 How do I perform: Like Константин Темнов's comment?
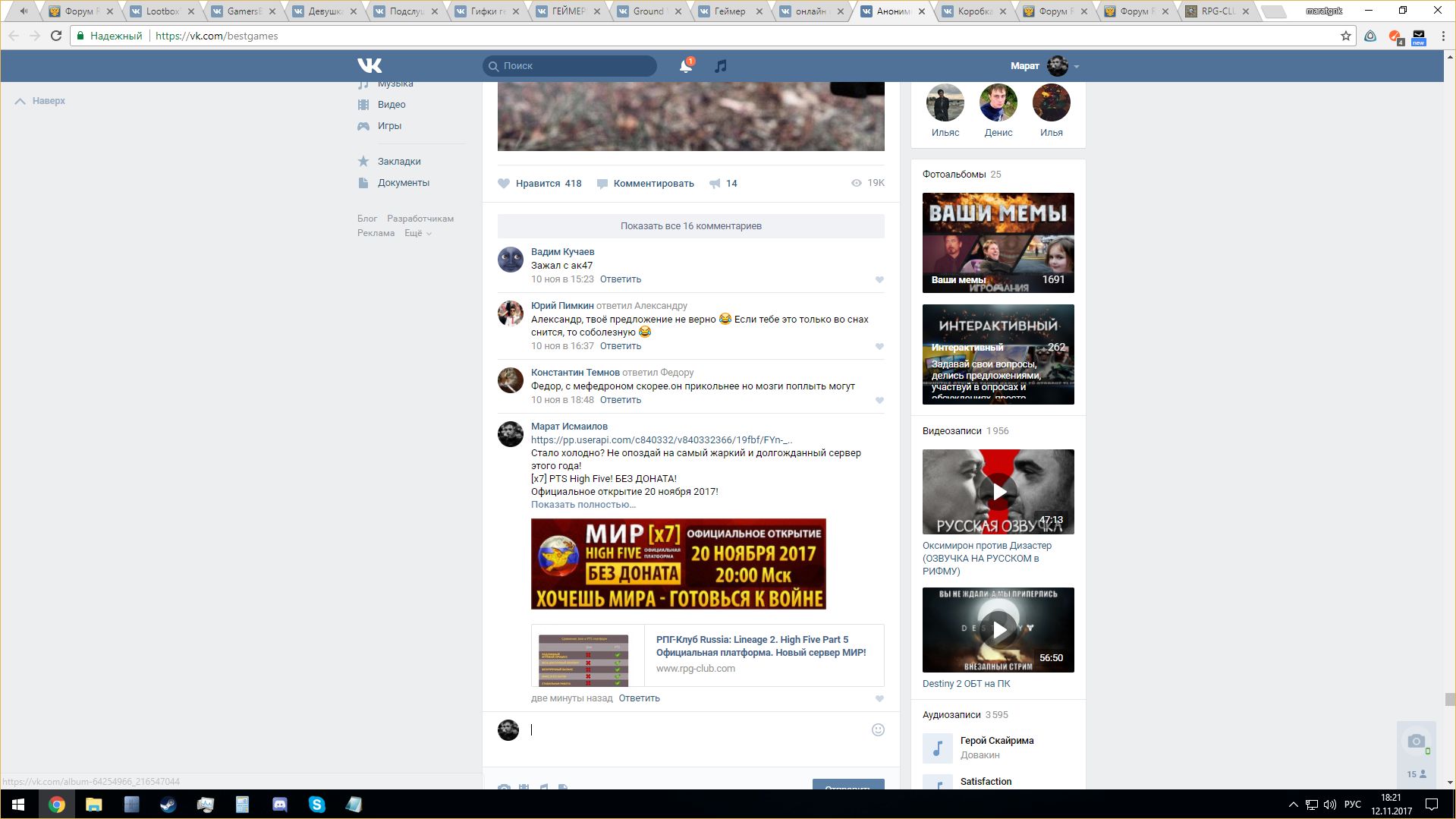click(879, 401)
